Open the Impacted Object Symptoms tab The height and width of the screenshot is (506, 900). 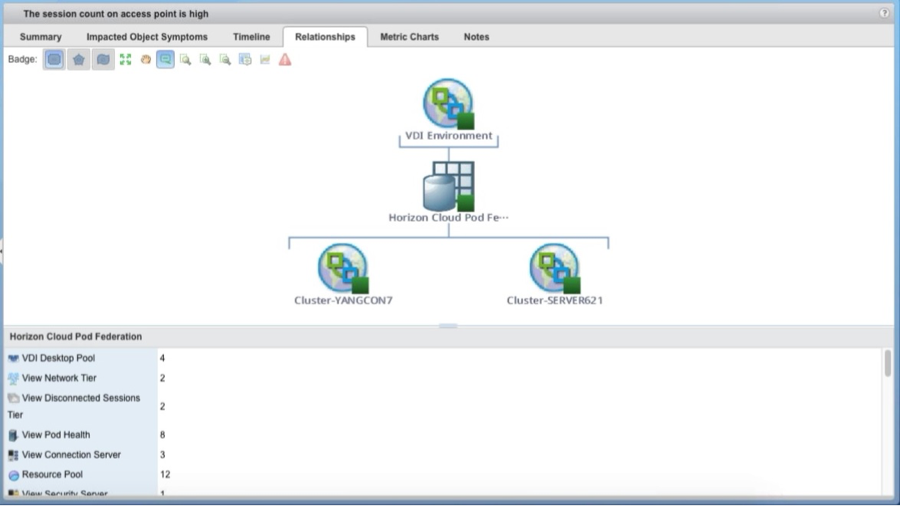147,37
